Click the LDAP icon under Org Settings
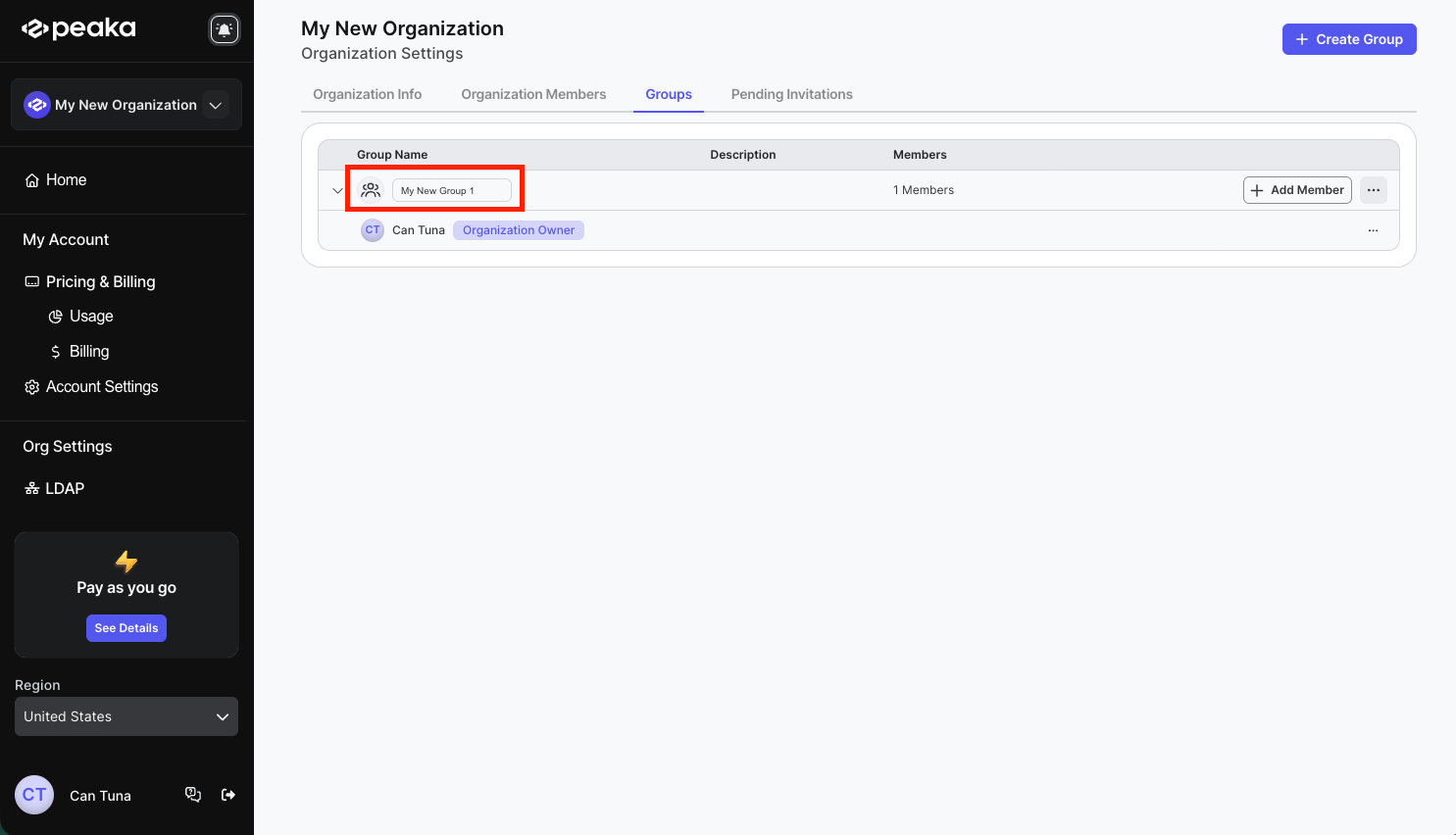The height and width of the screenshot is (835, 1456). pos(30,487)
